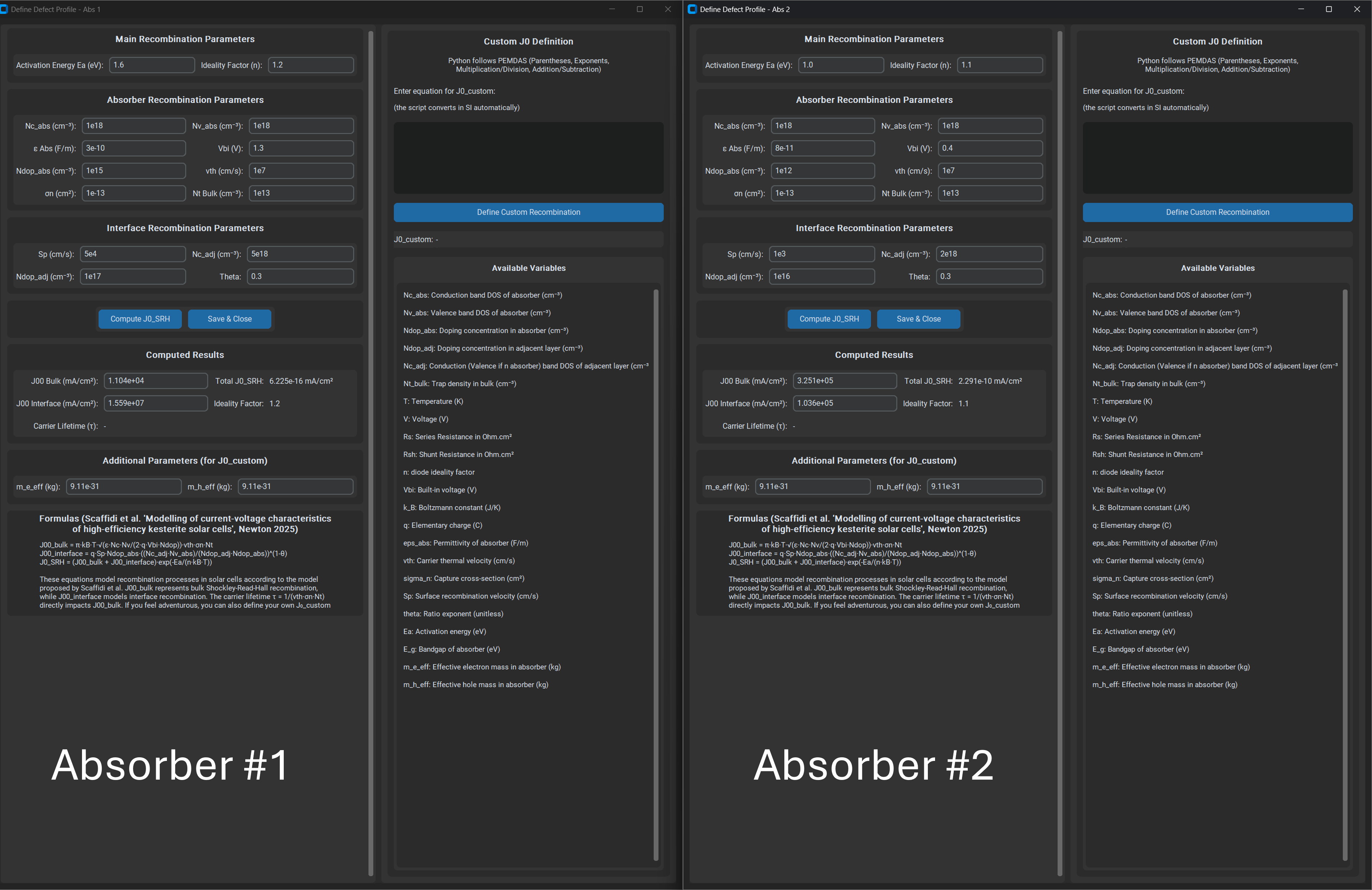1372x890 pixels.
Task: Edit the Activation Energy Ea field in Abs 1
Action: 152,65
